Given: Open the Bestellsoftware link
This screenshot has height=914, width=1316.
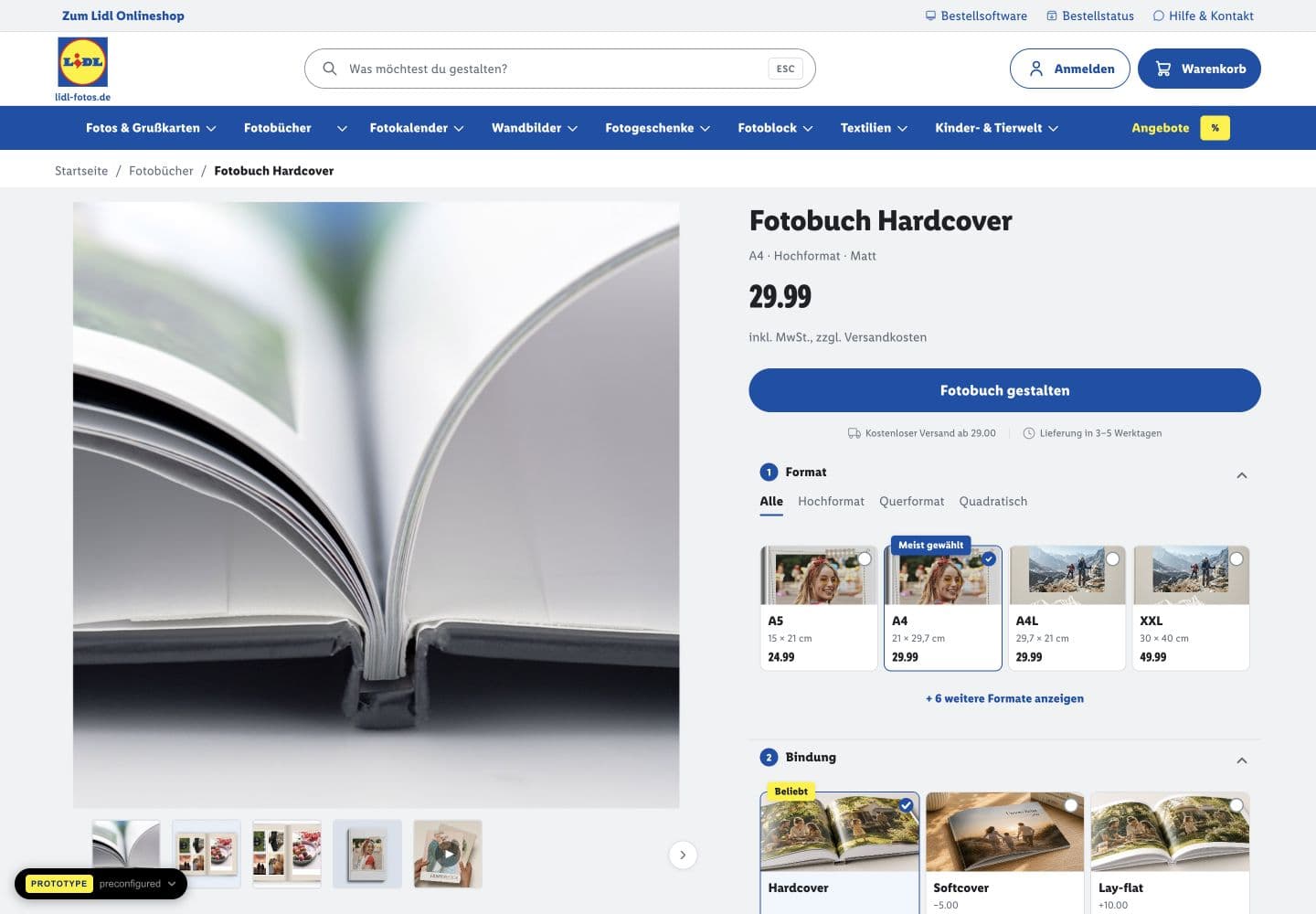Looking at the screenshot, I should pyautogui.click(x=976, y=16).
